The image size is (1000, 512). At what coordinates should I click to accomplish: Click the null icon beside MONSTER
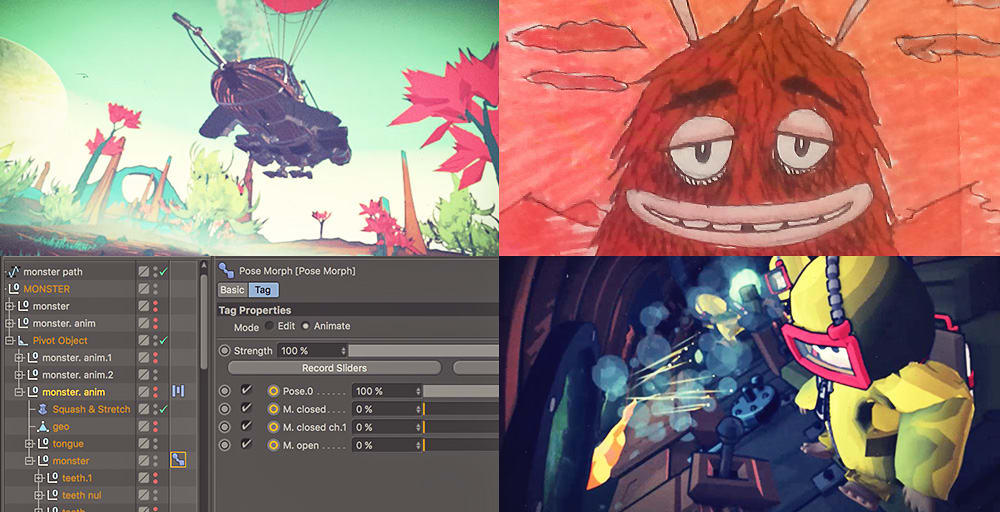point(15,289)
